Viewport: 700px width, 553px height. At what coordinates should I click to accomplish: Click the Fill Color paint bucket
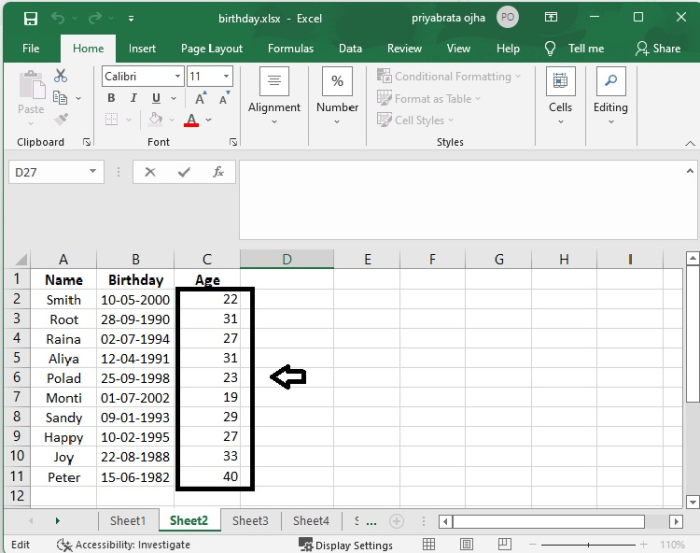155,119
